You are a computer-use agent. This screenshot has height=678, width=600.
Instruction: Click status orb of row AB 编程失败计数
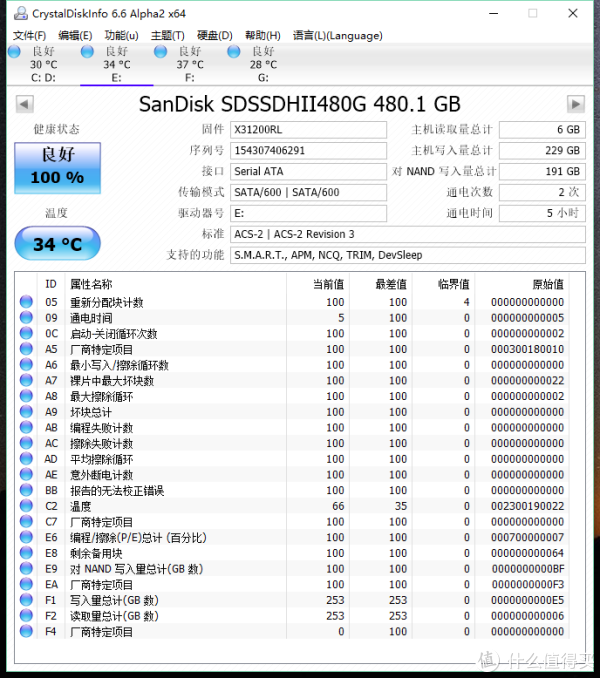click(26, 427)
